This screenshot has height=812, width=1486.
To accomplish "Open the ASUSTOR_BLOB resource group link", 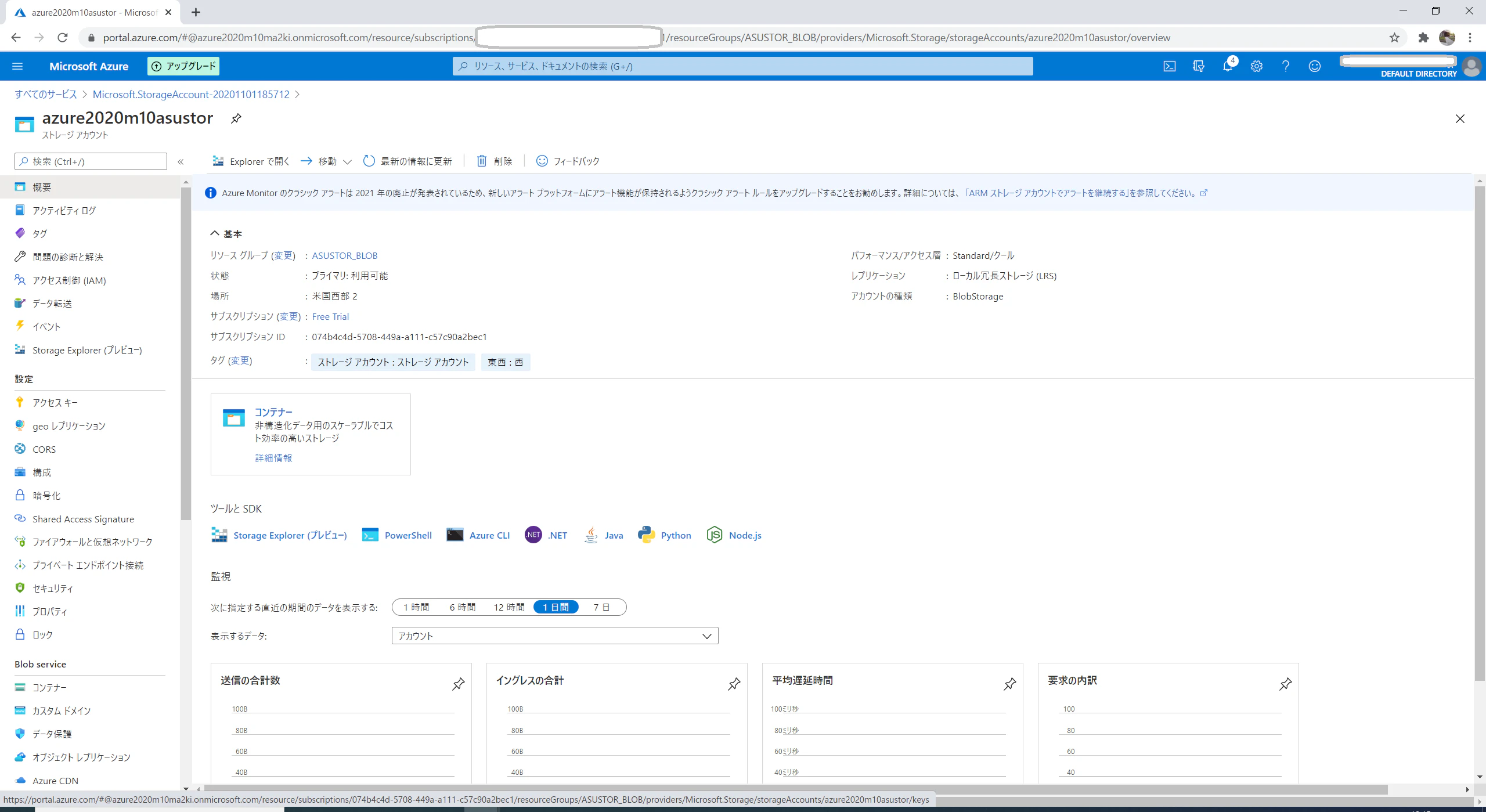I will [x=345, y=255].
